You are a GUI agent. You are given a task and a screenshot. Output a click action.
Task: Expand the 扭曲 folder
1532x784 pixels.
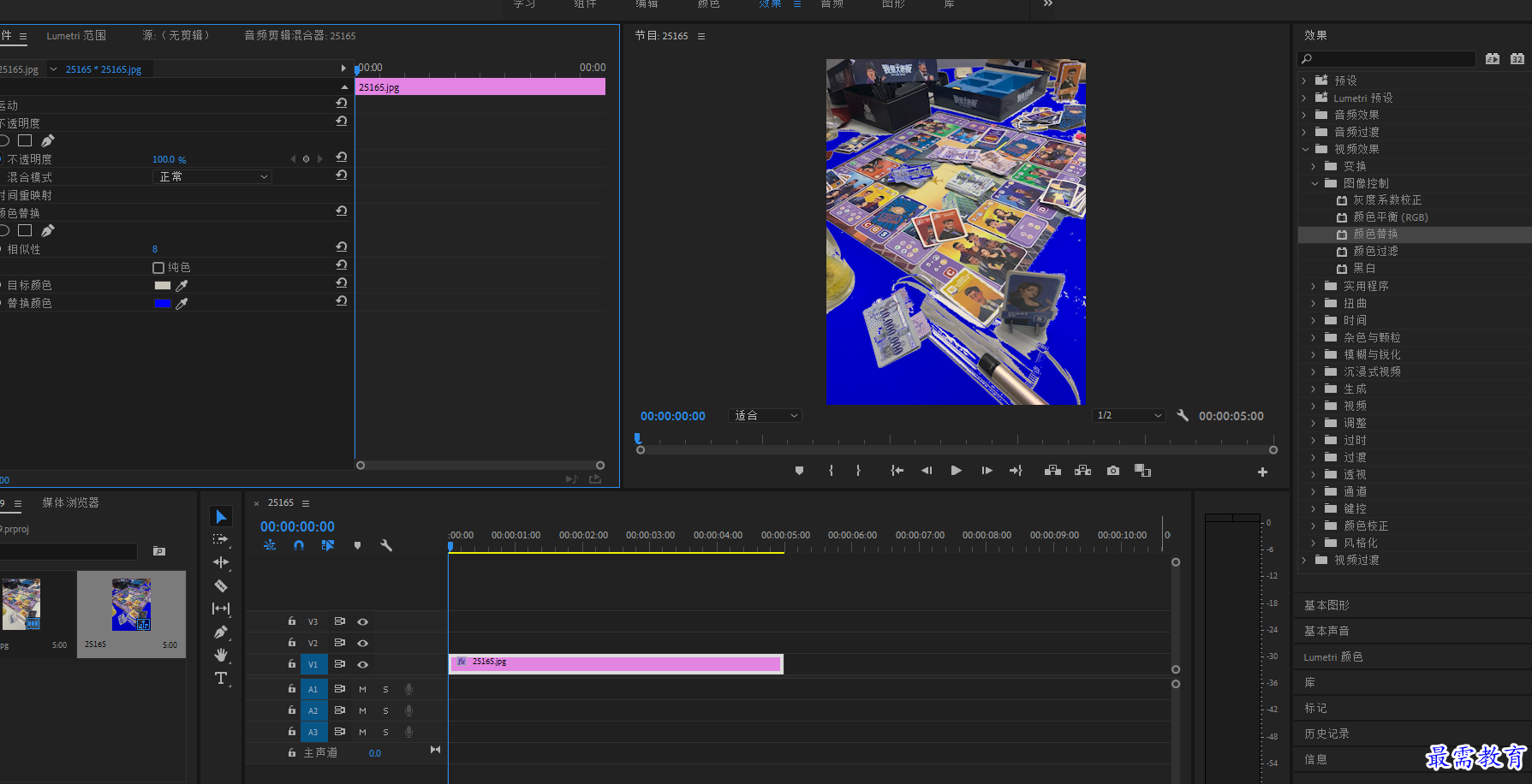click(1314, 303)
